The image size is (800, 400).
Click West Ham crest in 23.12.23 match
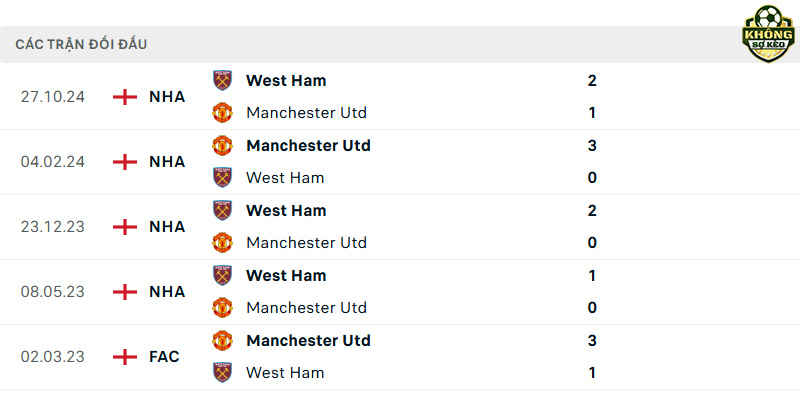pyautogui.click(x=222, y=210)
